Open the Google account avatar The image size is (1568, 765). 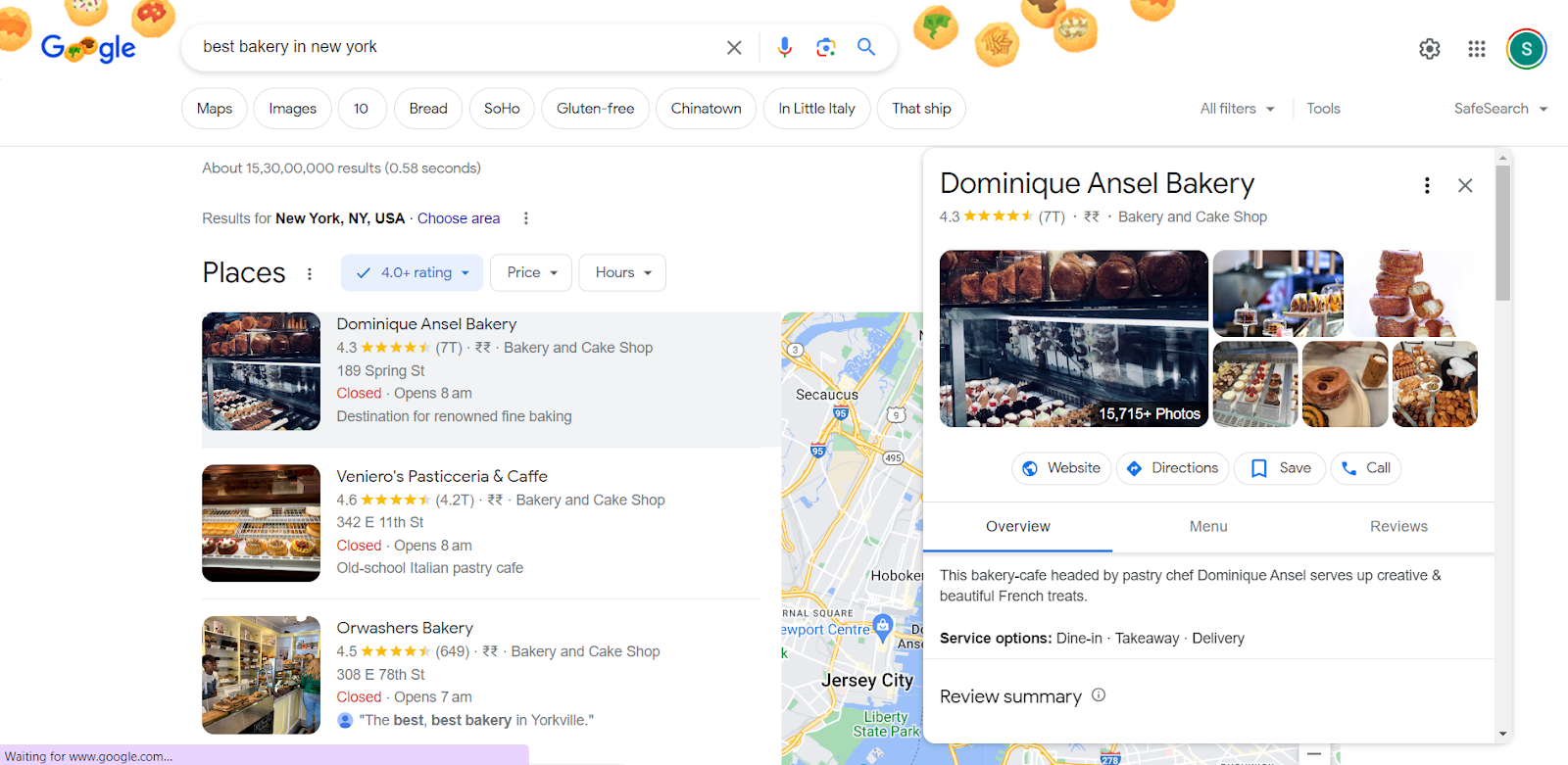pos(1526,49)
